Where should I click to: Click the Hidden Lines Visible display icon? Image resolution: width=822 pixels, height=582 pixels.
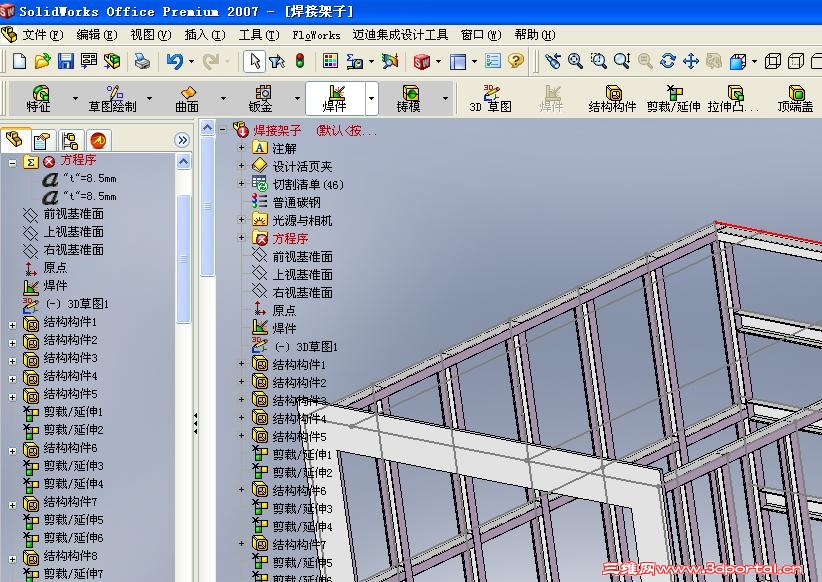tap(796, 61)
